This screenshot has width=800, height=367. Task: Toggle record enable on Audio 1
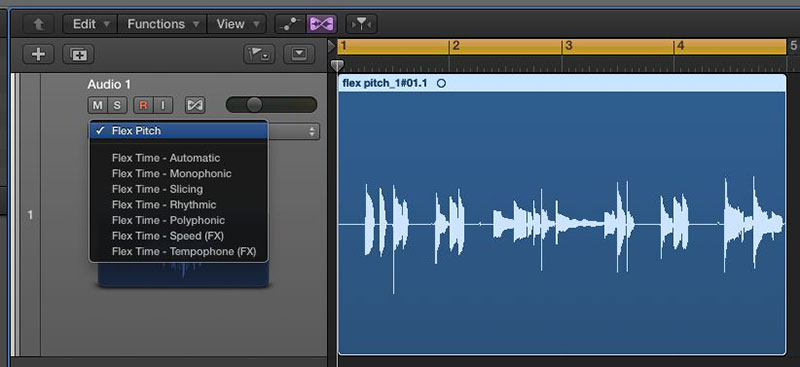point(143,106)
